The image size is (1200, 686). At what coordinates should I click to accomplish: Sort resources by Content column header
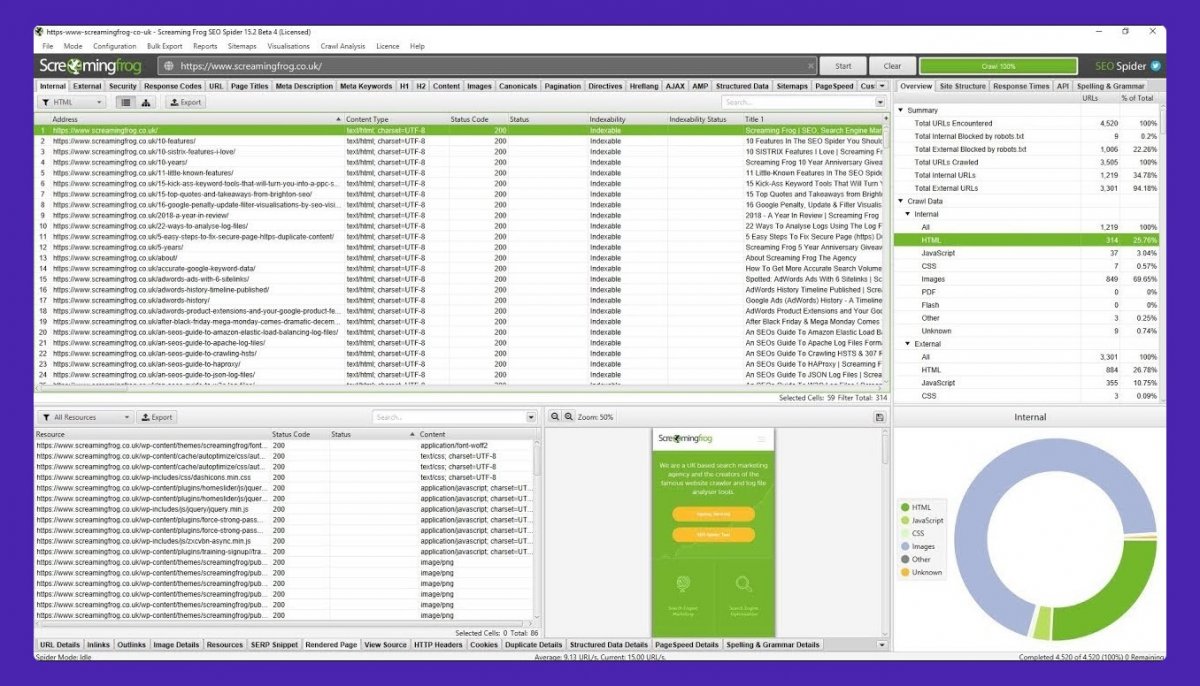pyautogui.click(x=475, y=435)
